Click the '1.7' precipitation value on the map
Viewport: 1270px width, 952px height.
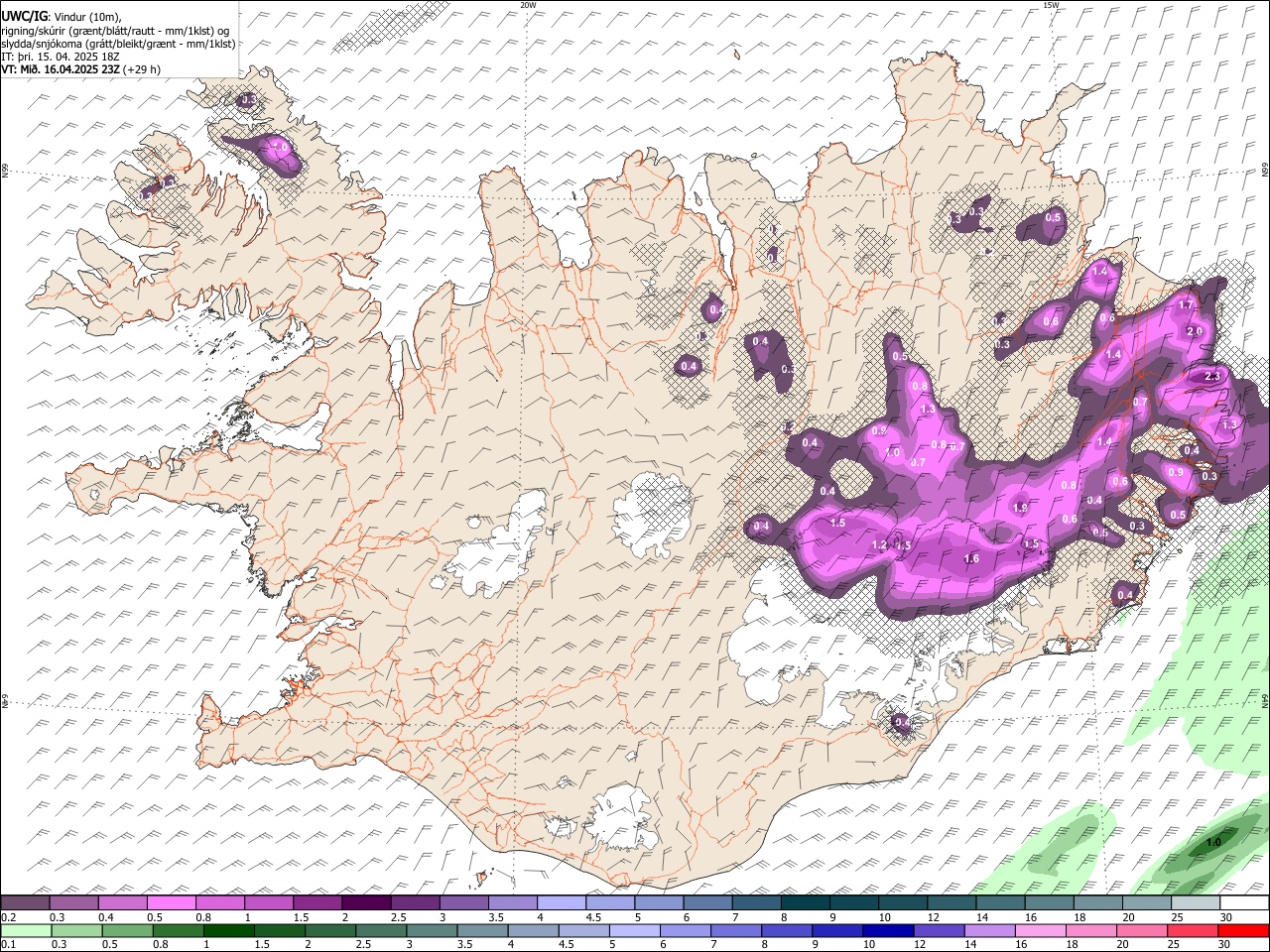pos(1186,305)
